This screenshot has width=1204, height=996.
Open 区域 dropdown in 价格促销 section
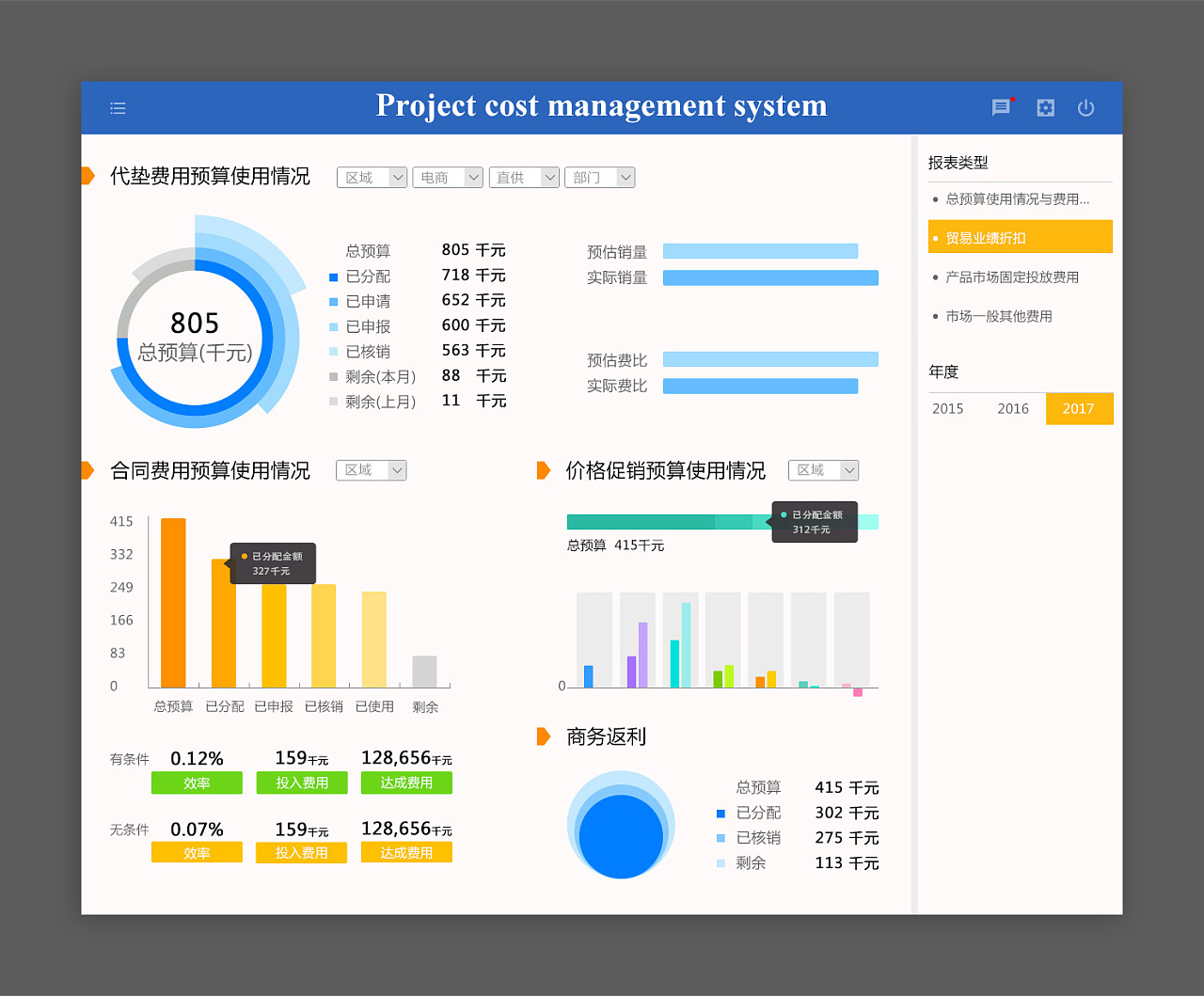coord(823,470)
